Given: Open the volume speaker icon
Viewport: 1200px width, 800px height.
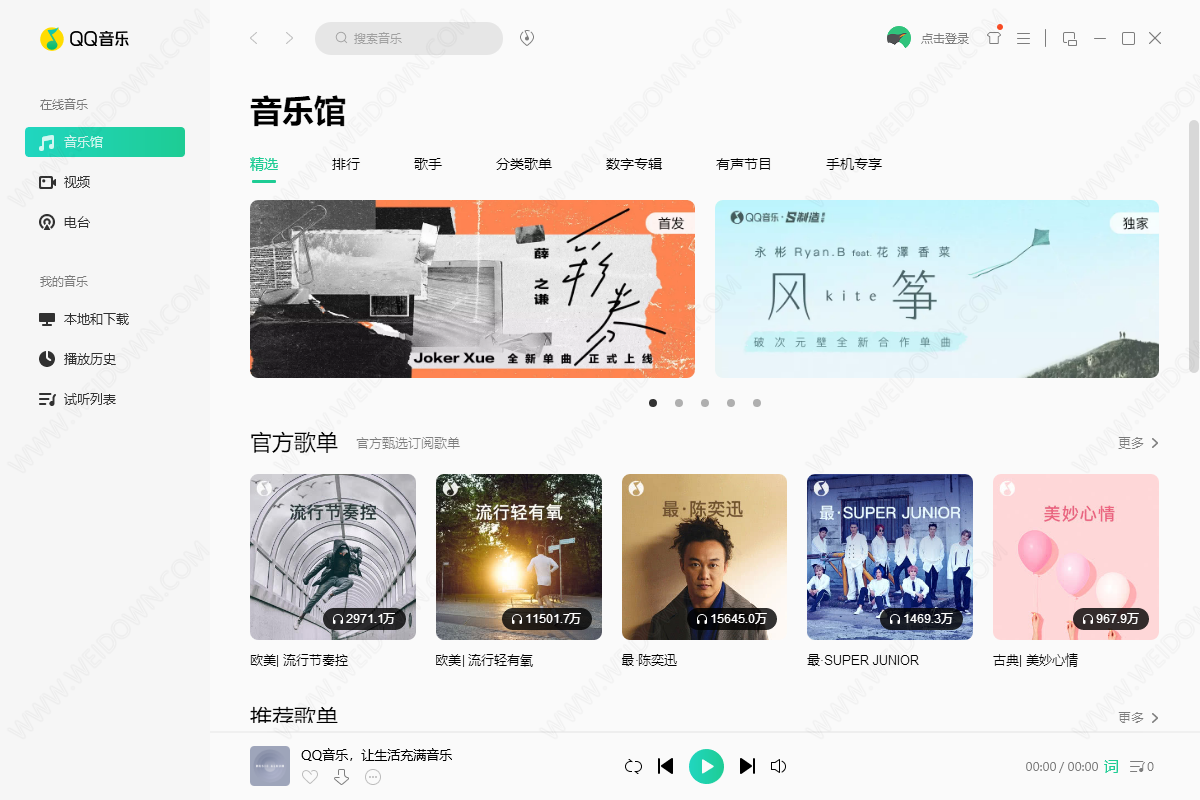Looking at the screenshot, I should pos(778,766).
